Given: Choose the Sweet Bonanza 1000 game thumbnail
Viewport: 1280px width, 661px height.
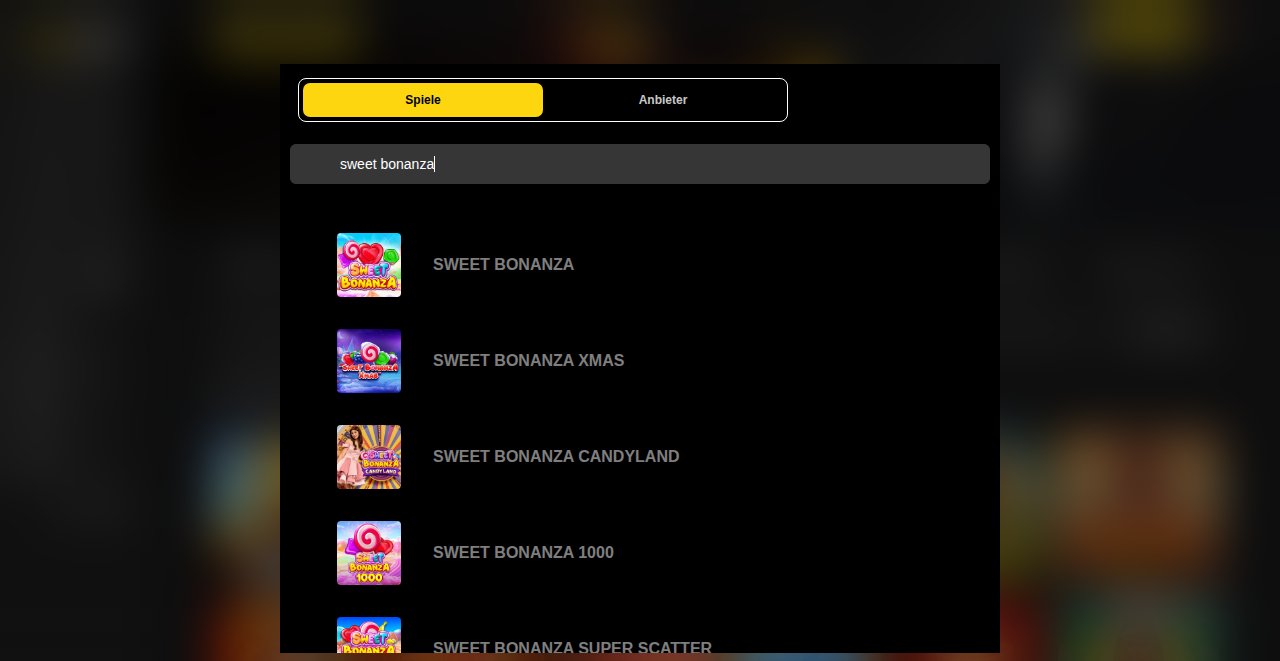Looking at the screenshot, I should (x=369, y=553).
